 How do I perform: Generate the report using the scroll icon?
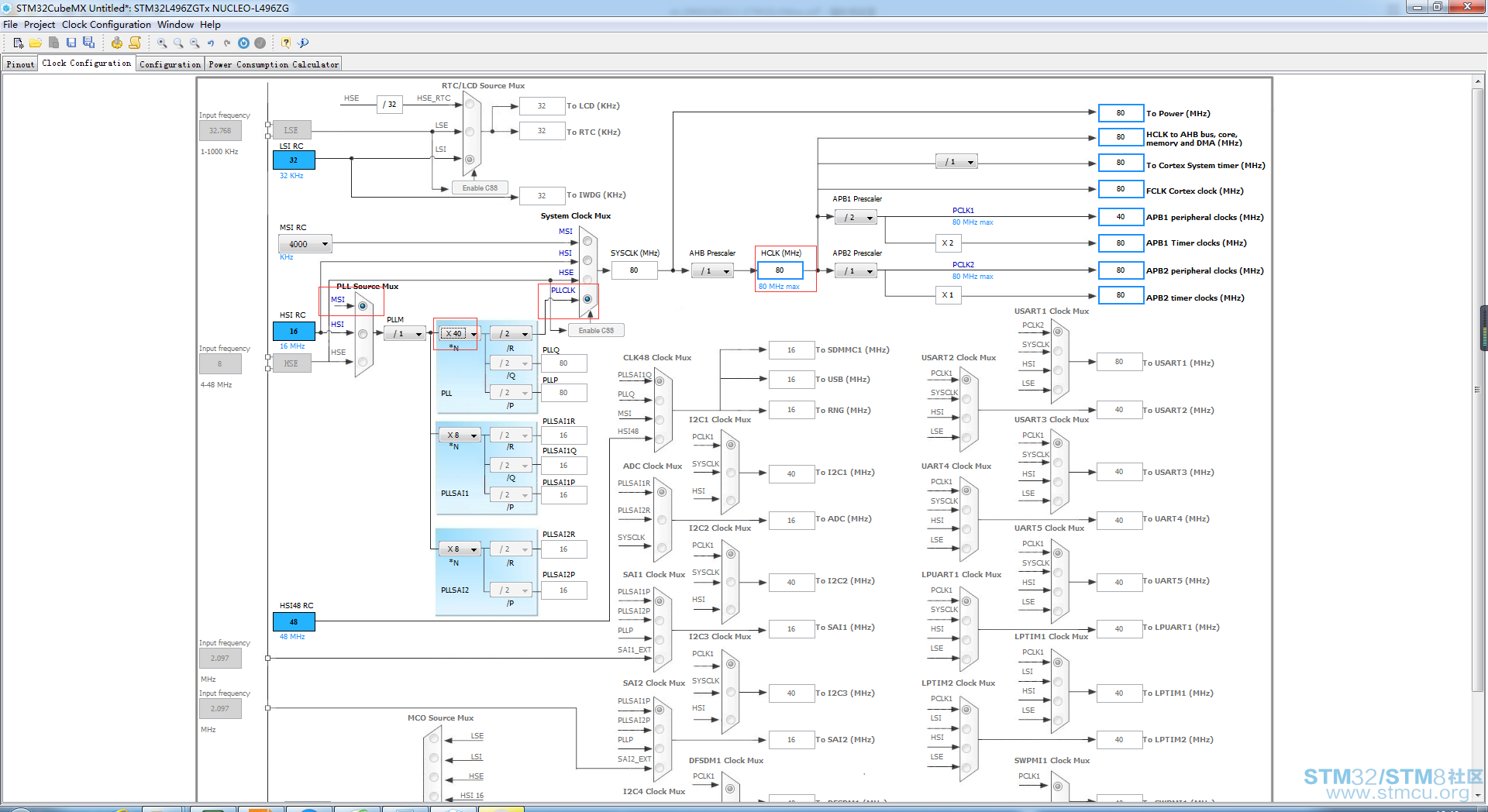tap(135, 43)
